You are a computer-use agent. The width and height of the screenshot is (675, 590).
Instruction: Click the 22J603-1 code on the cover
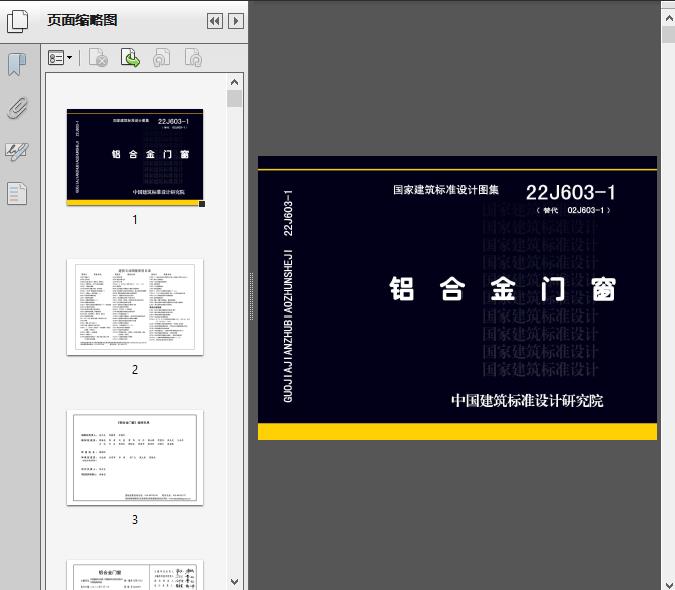(x=570, y=192)
